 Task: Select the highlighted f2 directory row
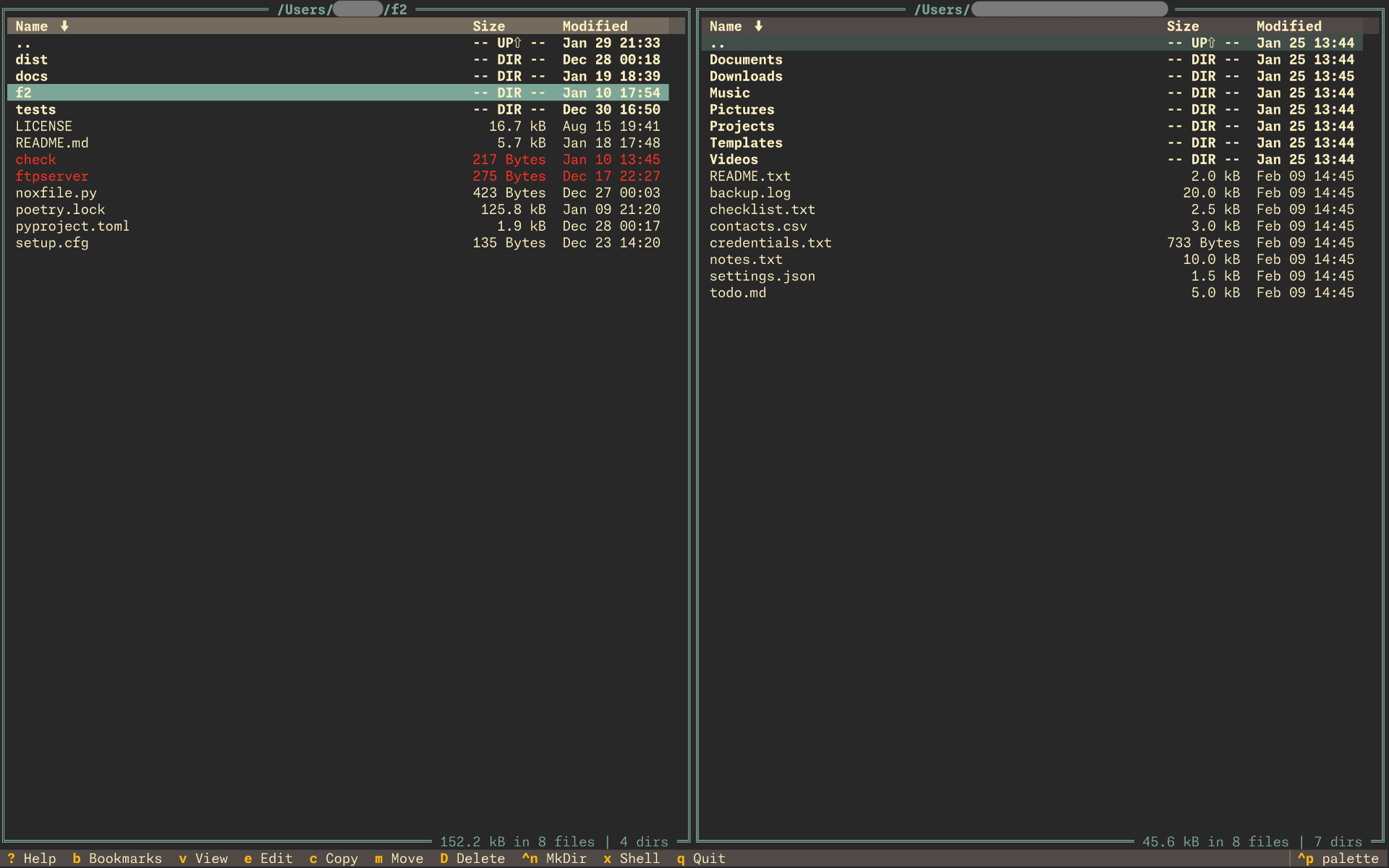(x=338, y=93)
